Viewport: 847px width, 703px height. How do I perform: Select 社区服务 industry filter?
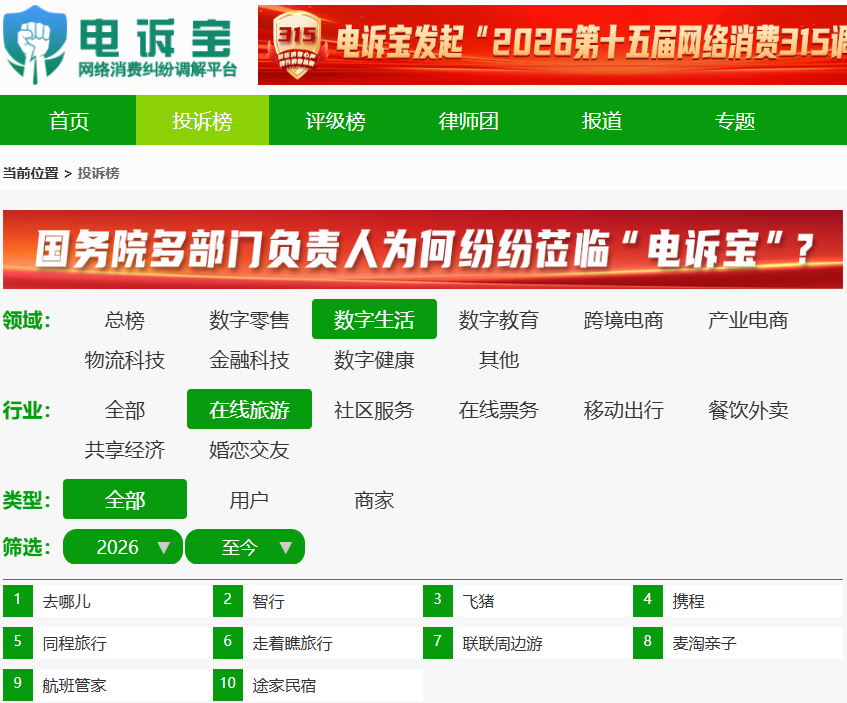(374, 410)
